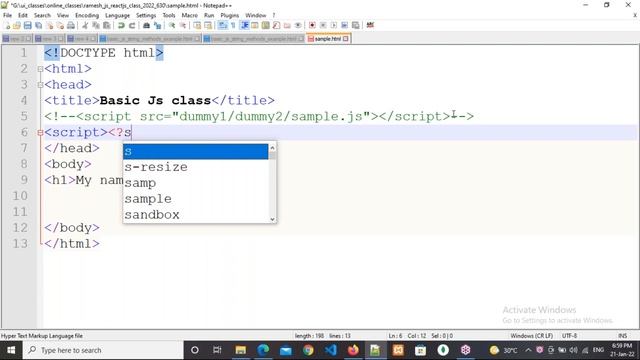
Task: Open the UTF-8 encoding selector in status bar
Action: coord(569,336)
